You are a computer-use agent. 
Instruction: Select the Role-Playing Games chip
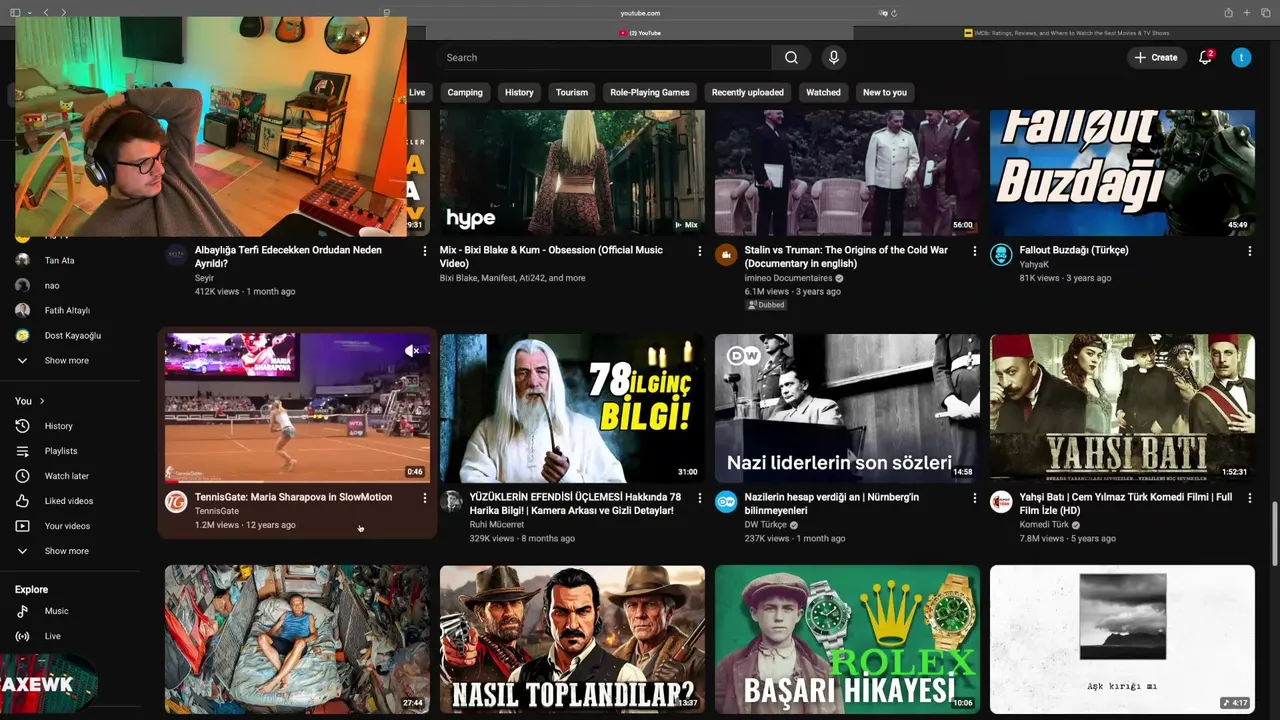(650, 92)
